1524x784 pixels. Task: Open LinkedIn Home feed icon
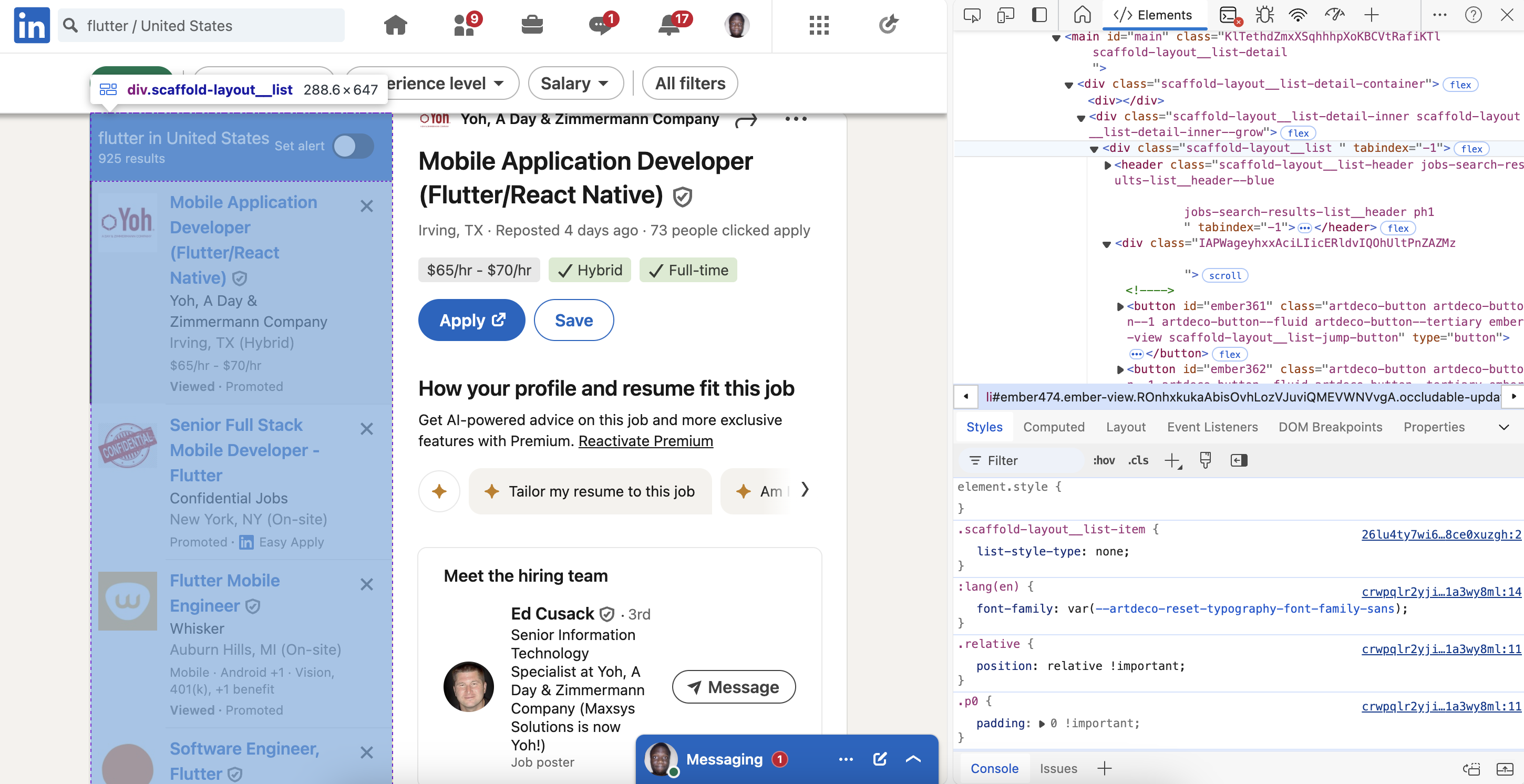click(395, 25)
